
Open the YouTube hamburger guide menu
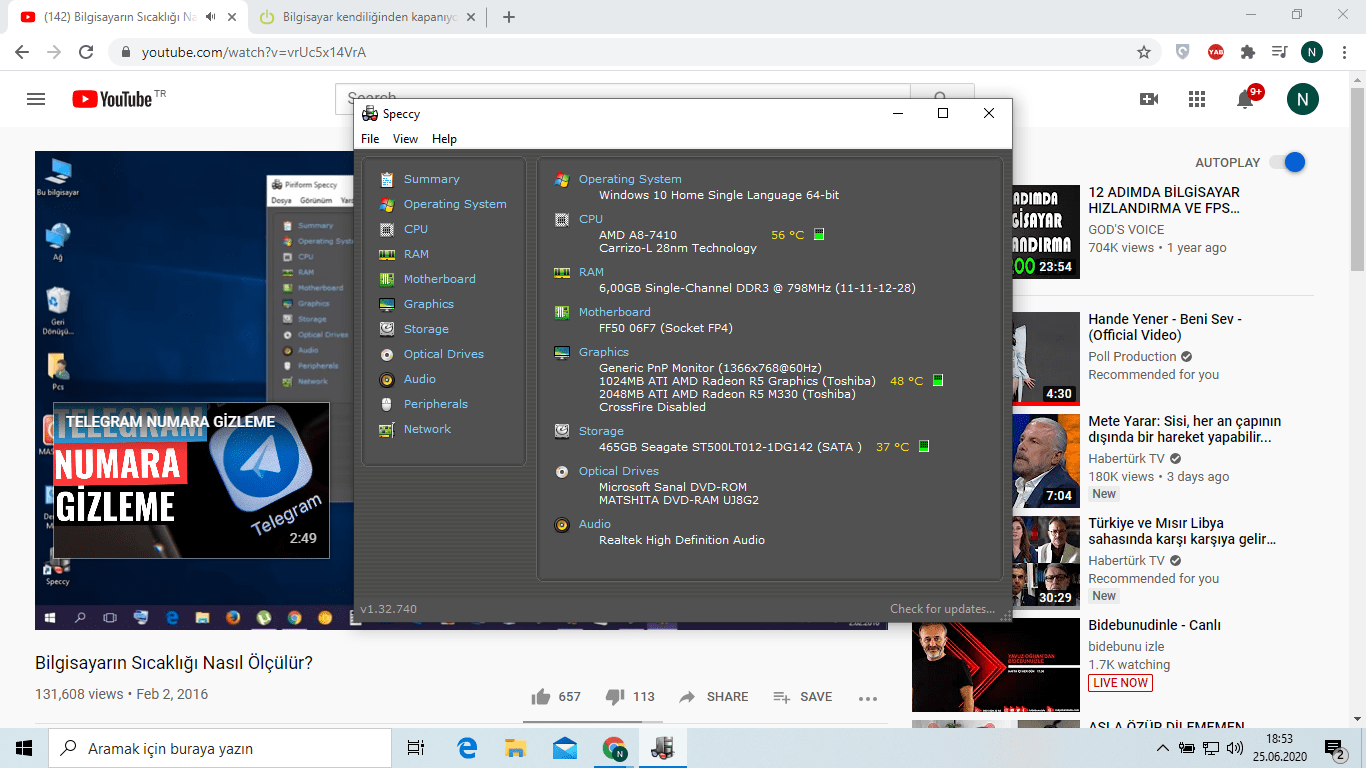coord(36,99)
